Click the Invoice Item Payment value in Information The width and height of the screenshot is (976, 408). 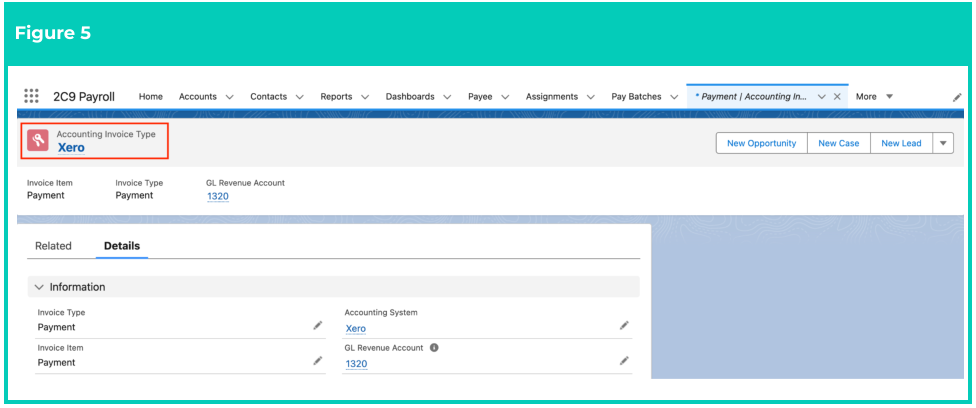(x=56, y=363)
